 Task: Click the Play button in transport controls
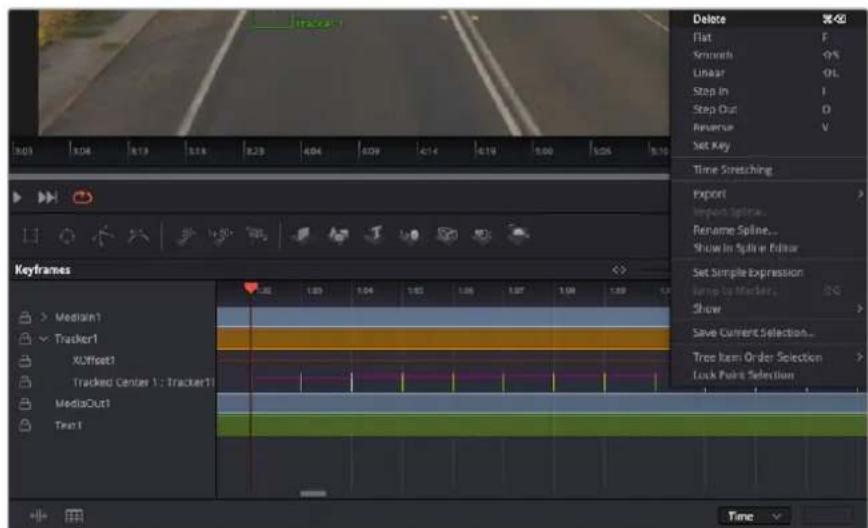tap(17, 197)
